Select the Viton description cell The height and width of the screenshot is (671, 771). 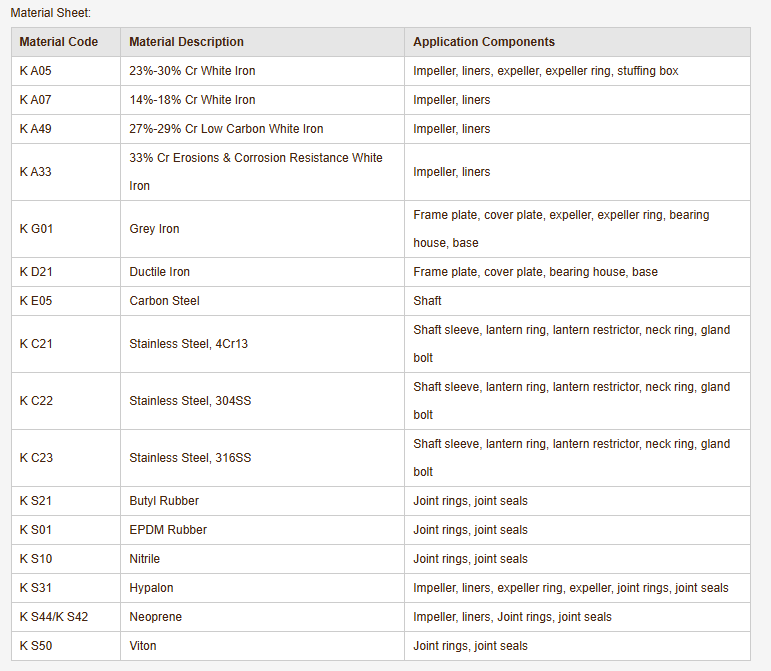tap(143, 646)
